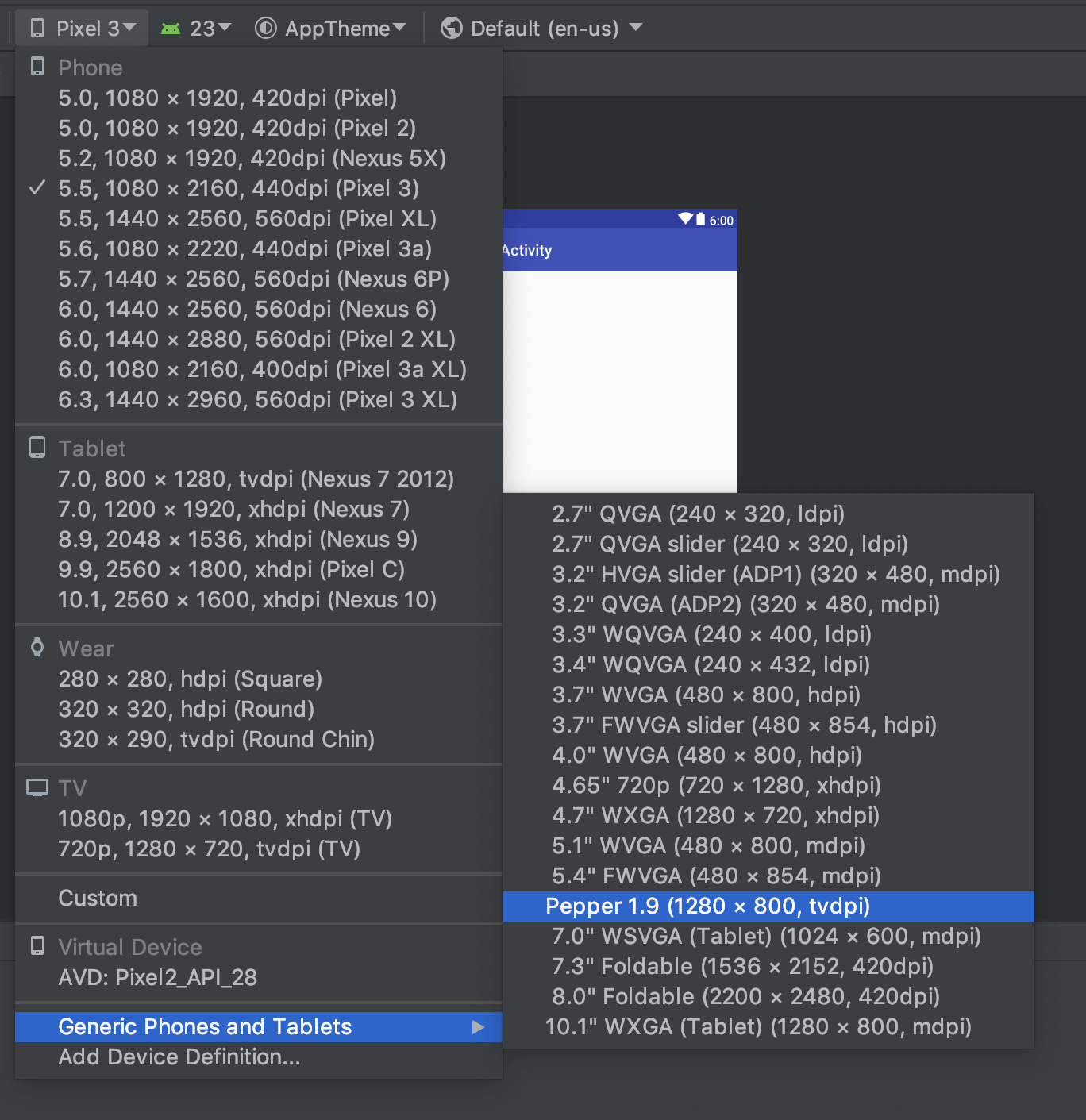Select the Nexus 5X device option
The height and width of the screenshot is (1120, 1086).
(252, 159)
